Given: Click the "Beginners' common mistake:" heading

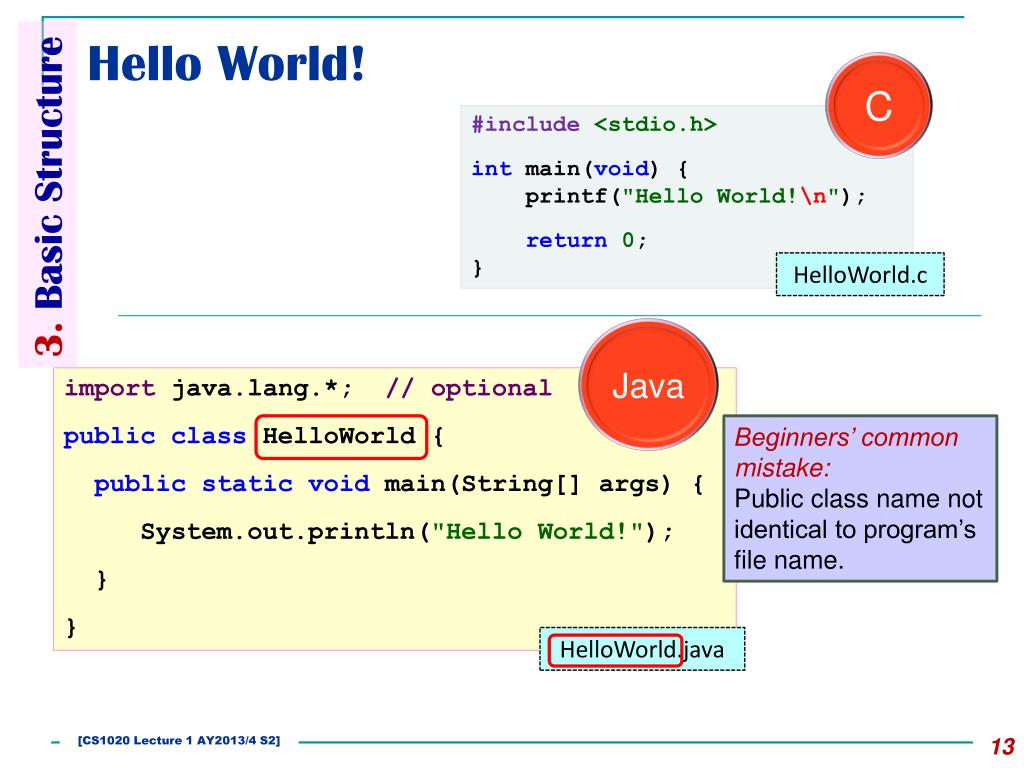Looking at the screenshot, I should 846,452.
